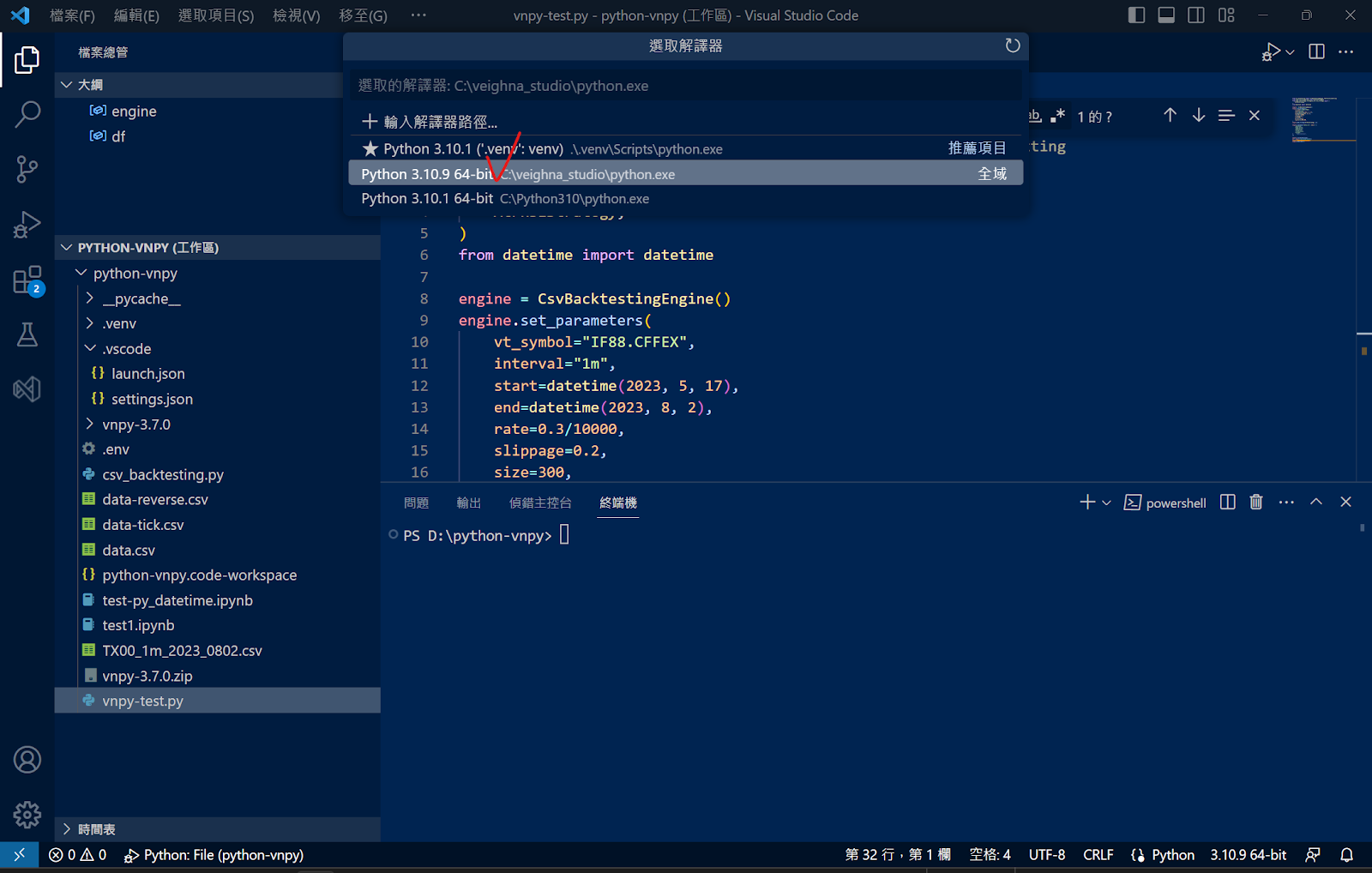Viewport: 1372px width, 873px height.
Task: Open the Accounts menu
Action: coord(27,760)
